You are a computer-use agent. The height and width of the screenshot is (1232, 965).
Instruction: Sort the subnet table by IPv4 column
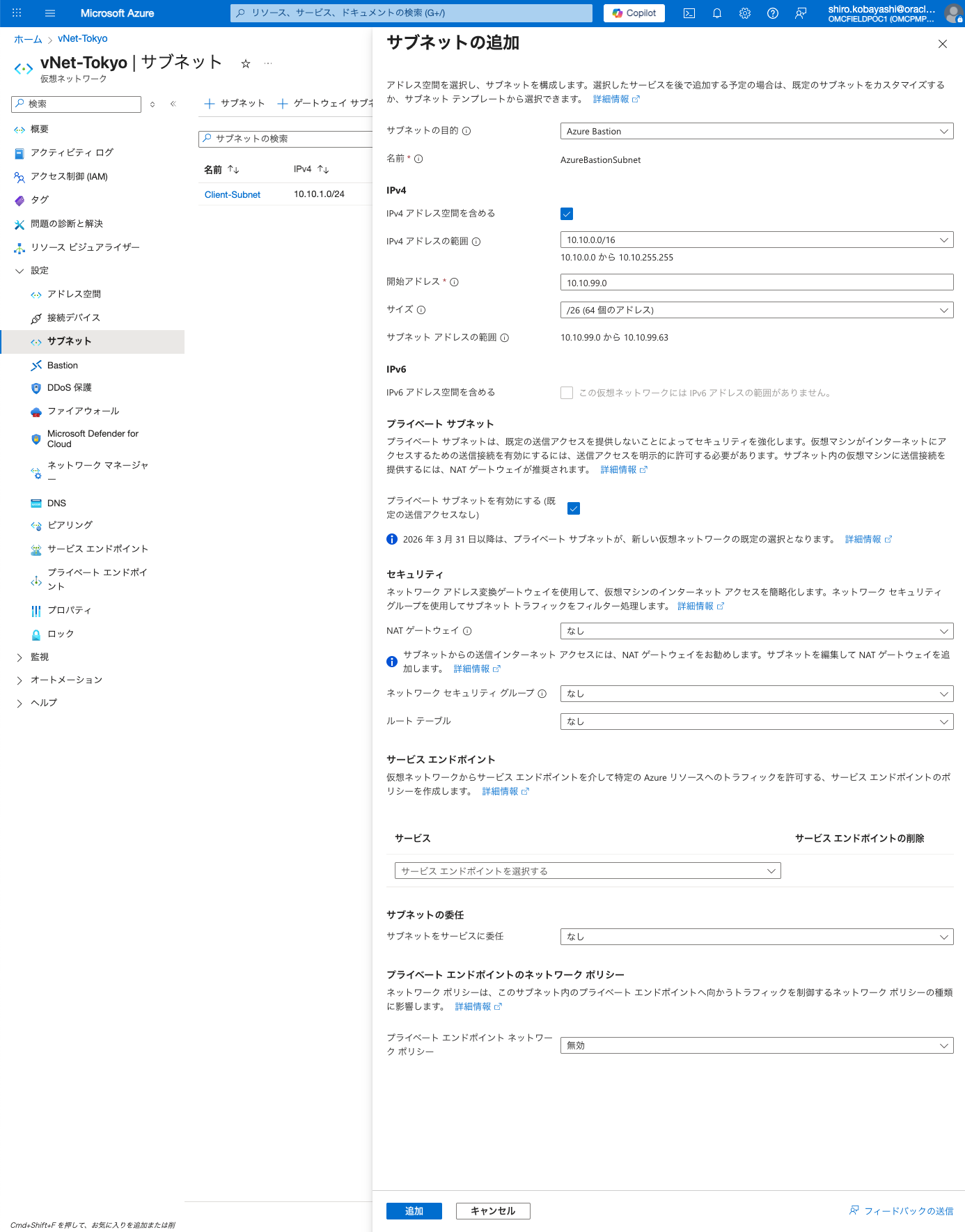pyautogui.click(x=311, y=169)
